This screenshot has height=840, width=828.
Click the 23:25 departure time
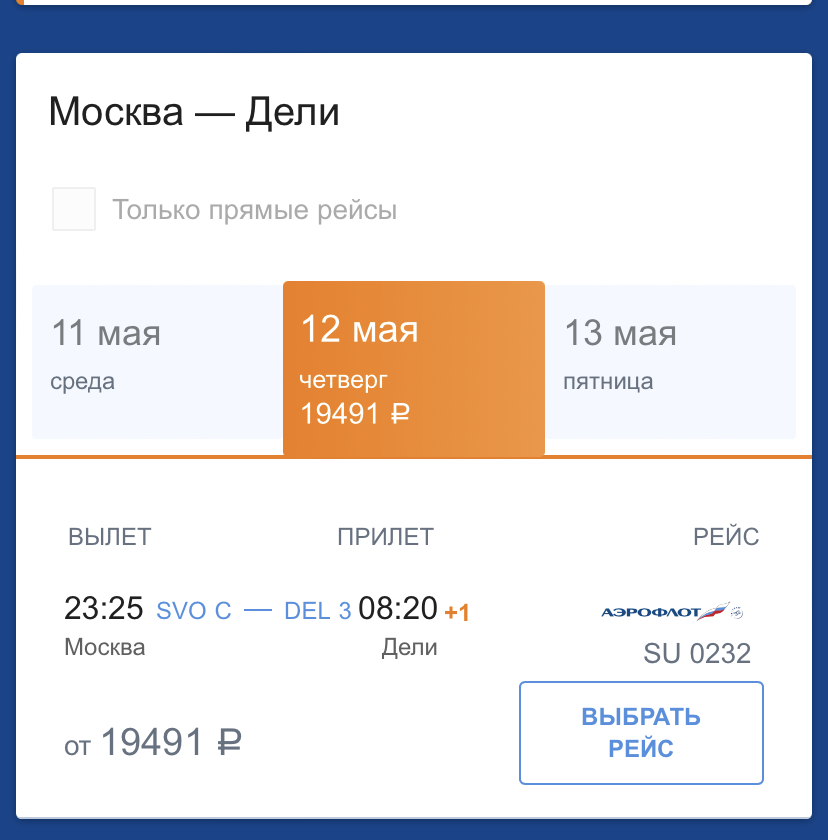[x=106, y=608]
